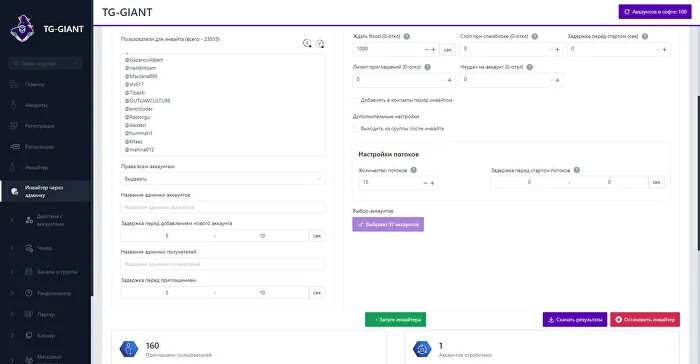Click @GazanovAlbert in the users list
700x364 pixels.
144,60
